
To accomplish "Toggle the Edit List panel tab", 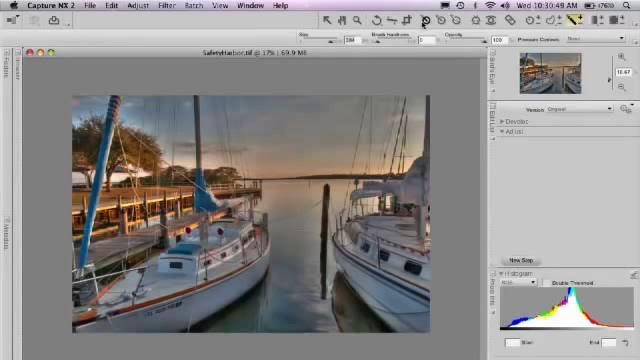I will 492,121.
